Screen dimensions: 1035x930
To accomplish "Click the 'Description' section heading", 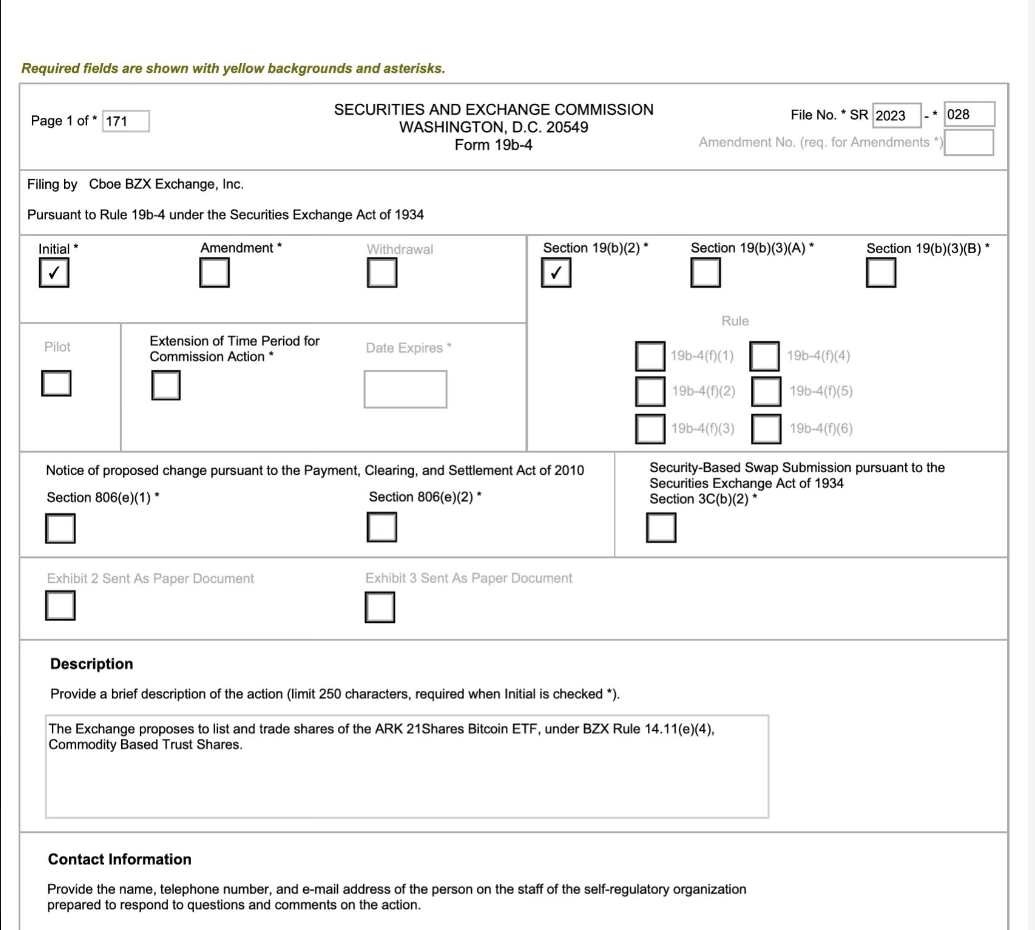I will (x=92, y=664).
